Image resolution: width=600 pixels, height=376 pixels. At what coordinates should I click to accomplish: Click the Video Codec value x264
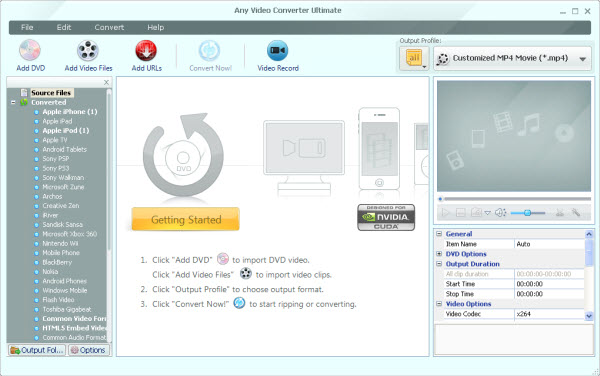pyautogui.click(x=549, y=314)
